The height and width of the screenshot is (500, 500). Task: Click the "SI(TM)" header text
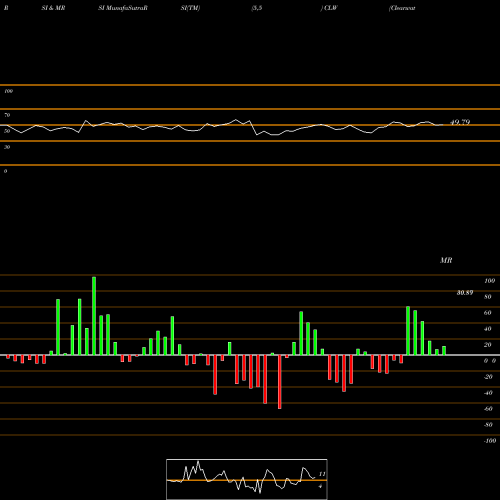pyautogui.click(x=190, y=8)
